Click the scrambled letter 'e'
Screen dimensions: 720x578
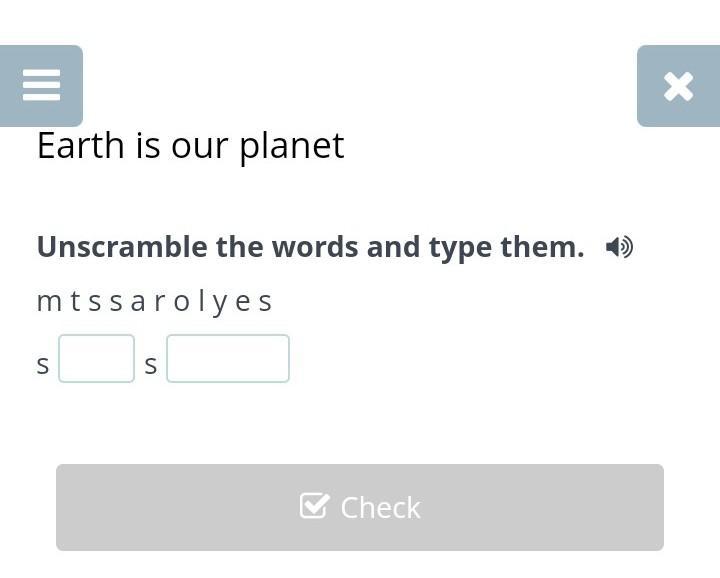click(244, 301)
